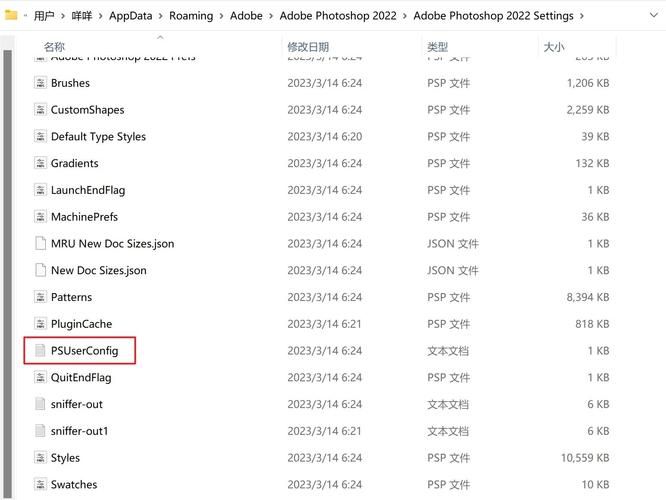Viewport: 666px width, 500px height.
Task: Navigate to 用户 breadcrumb folder
Action: (x=44, y=16)
